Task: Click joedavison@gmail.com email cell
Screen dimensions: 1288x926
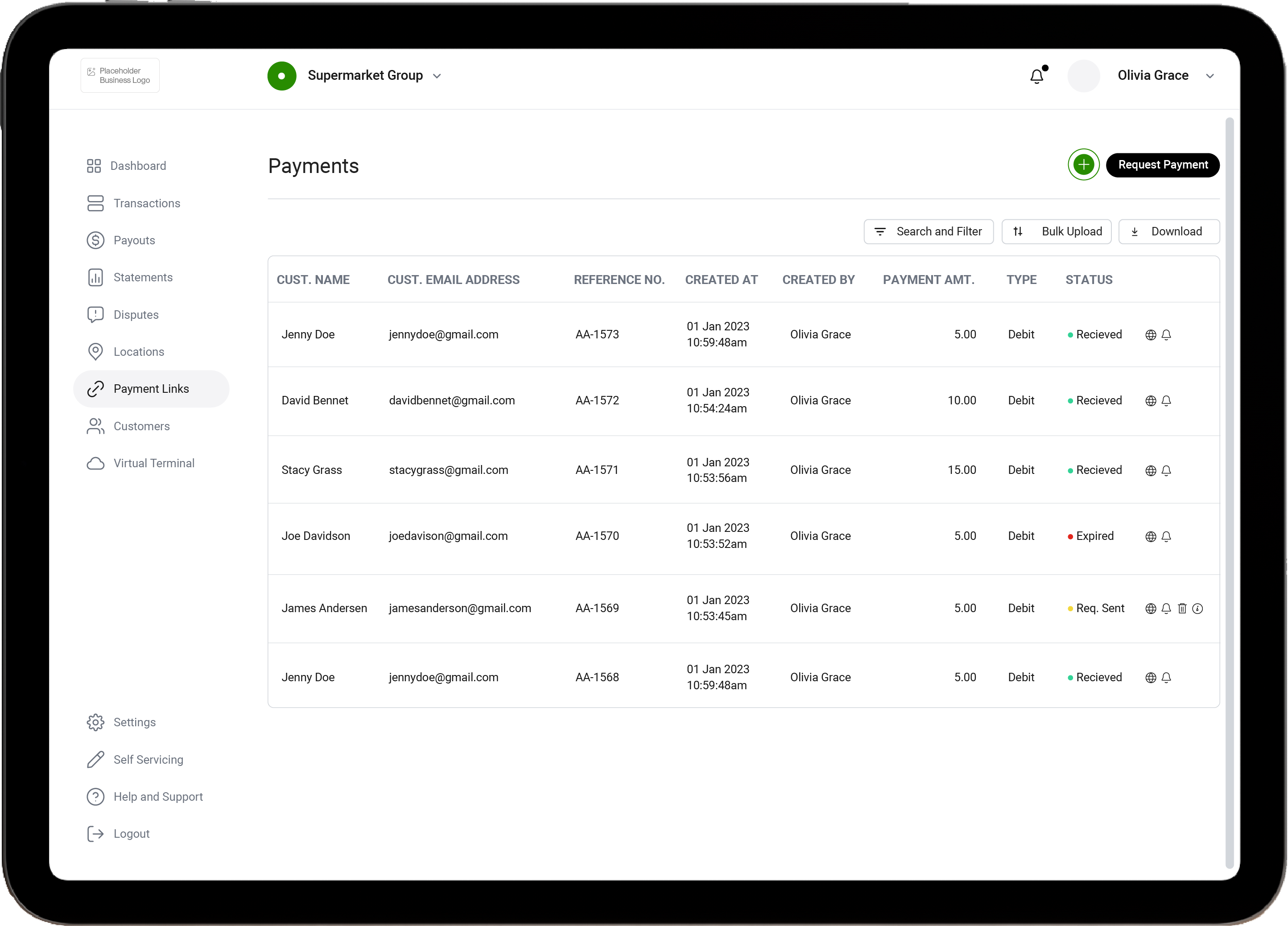Action: 448,536
